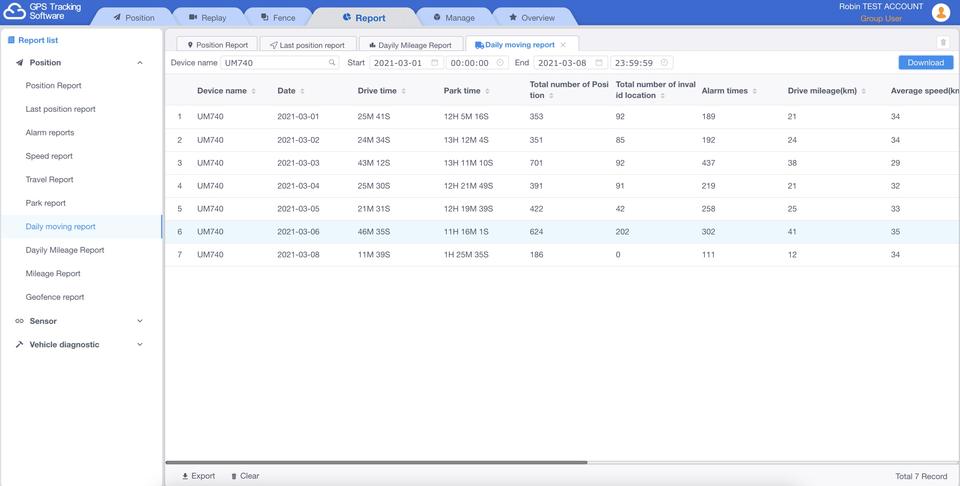Viewport: 960px width, 486px height.
Task: Open the Start date calendar icon
Action: tap(434, 62)
